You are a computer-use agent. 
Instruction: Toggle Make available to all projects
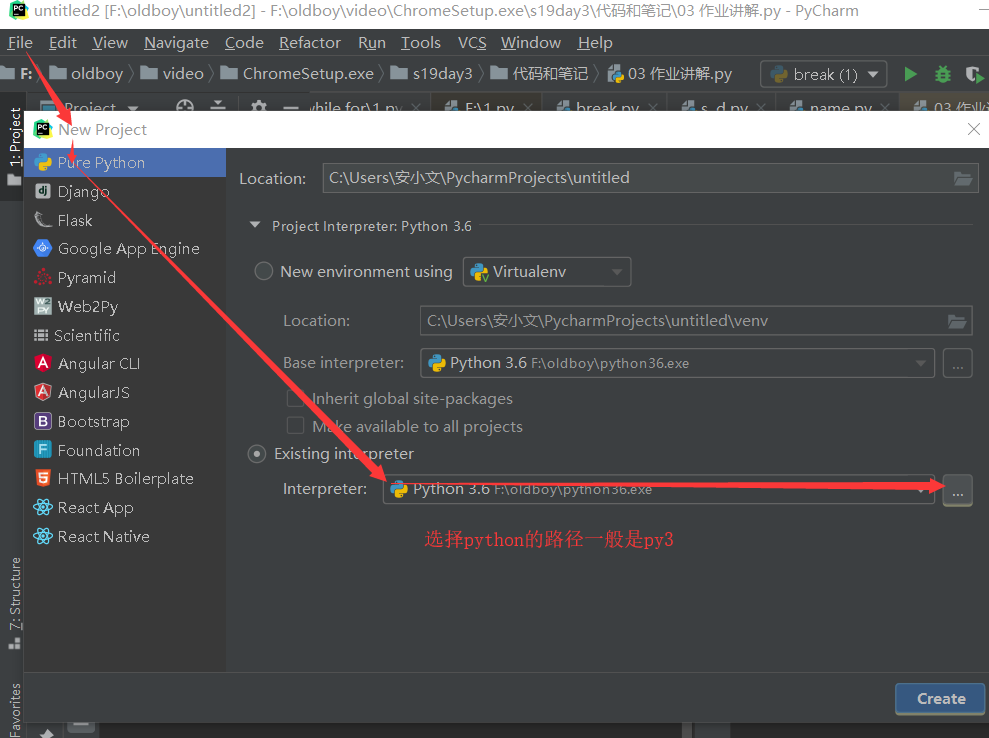tap(295, 426)
